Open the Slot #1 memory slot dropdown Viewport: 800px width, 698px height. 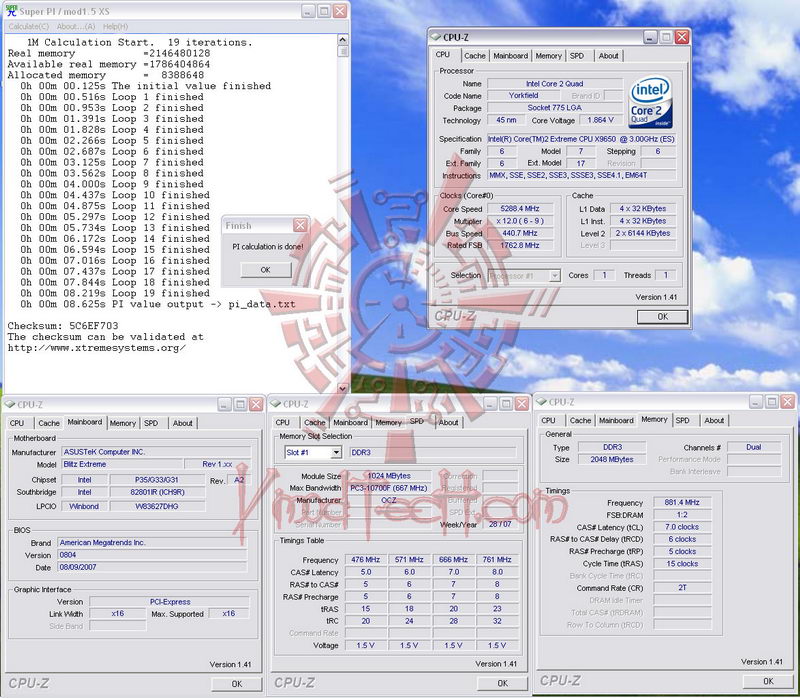coord(336,452)
